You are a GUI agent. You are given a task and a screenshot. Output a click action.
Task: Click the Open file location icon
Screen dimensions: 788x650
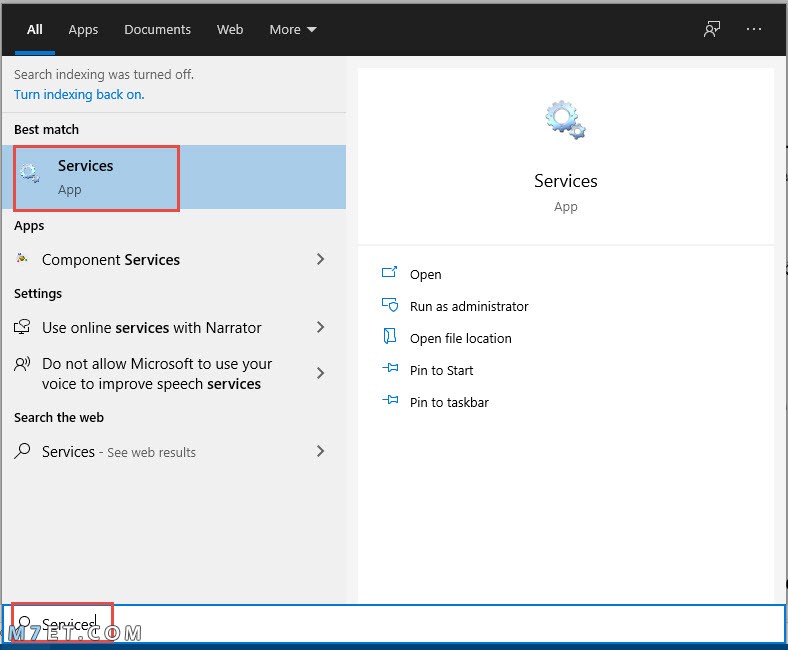click(389, 336)
